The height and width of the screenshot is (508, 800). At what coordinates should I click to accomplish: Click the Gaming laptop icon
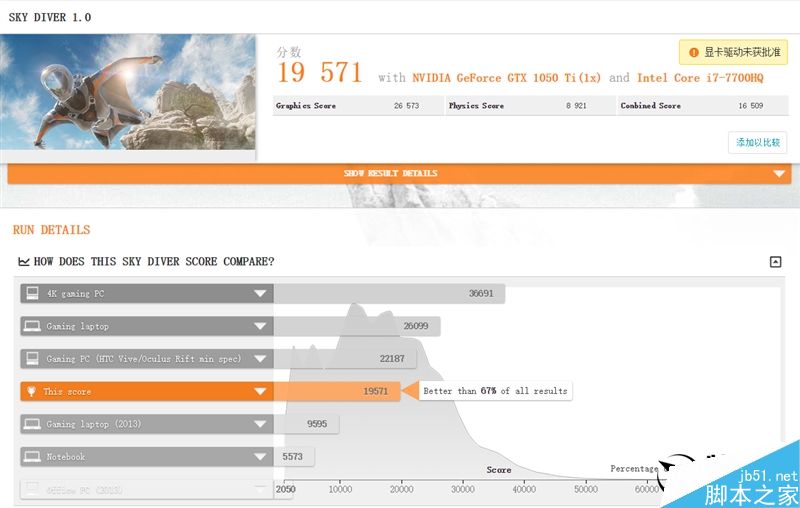[x=33, y=326]
